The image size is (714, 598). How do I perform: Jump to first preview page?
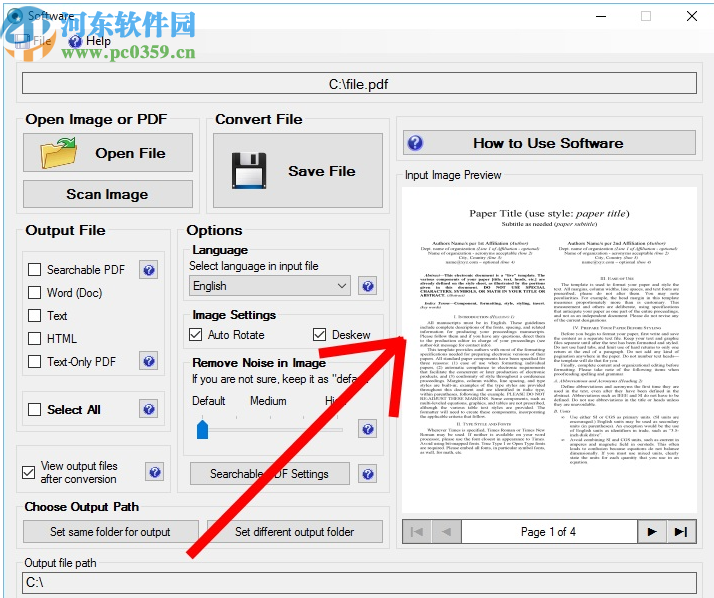click(417, 532)
